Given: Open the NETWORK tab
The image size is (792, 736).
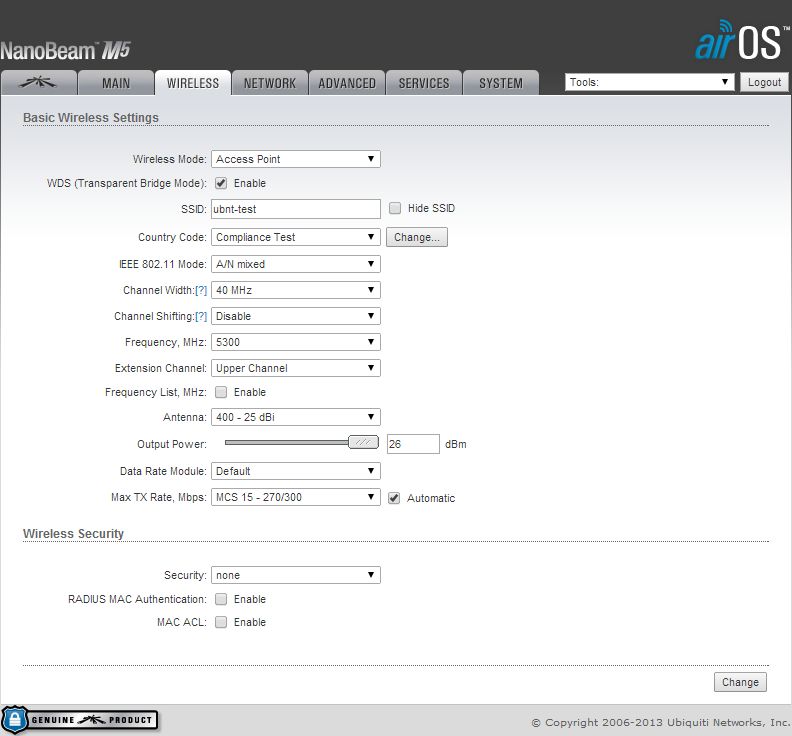Looking at the screenshot, I should point(270,83).
